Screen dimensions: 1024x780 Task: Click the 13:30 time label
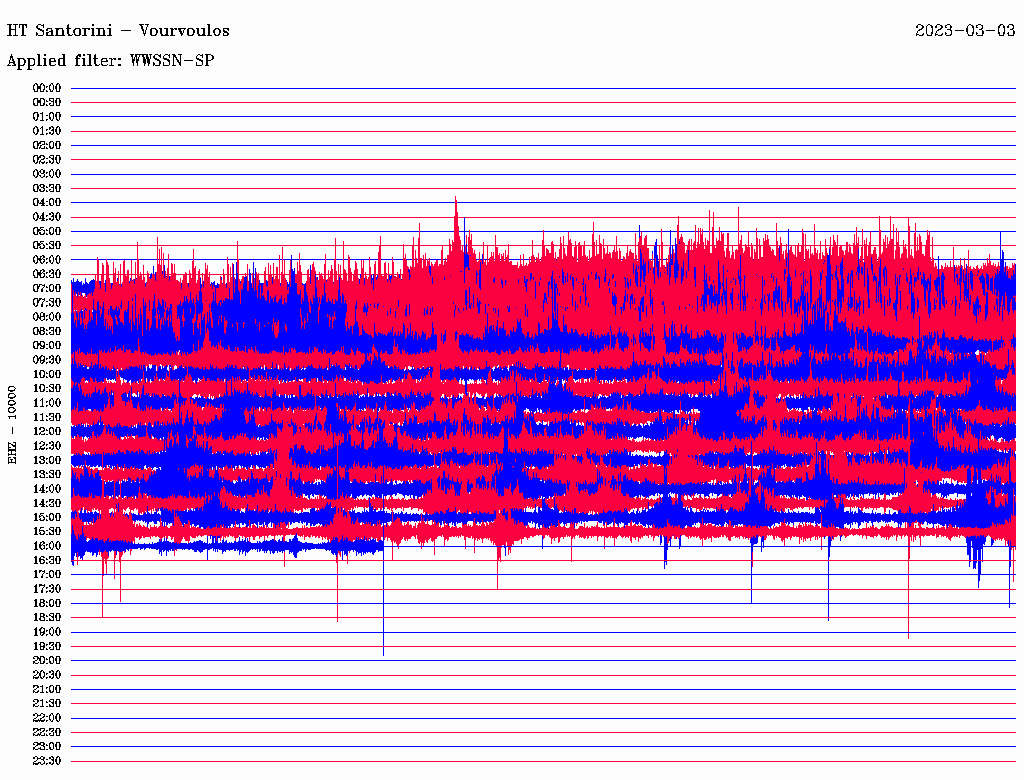(x=47, y=475)
